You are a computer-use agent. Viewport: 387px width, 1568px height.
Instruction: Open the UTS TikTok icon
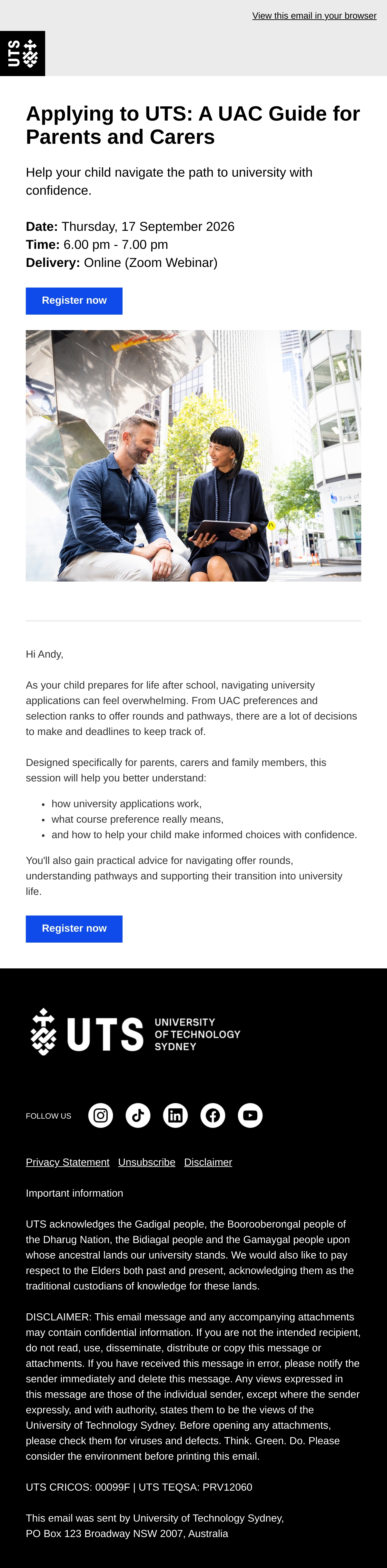[138, 1115]
